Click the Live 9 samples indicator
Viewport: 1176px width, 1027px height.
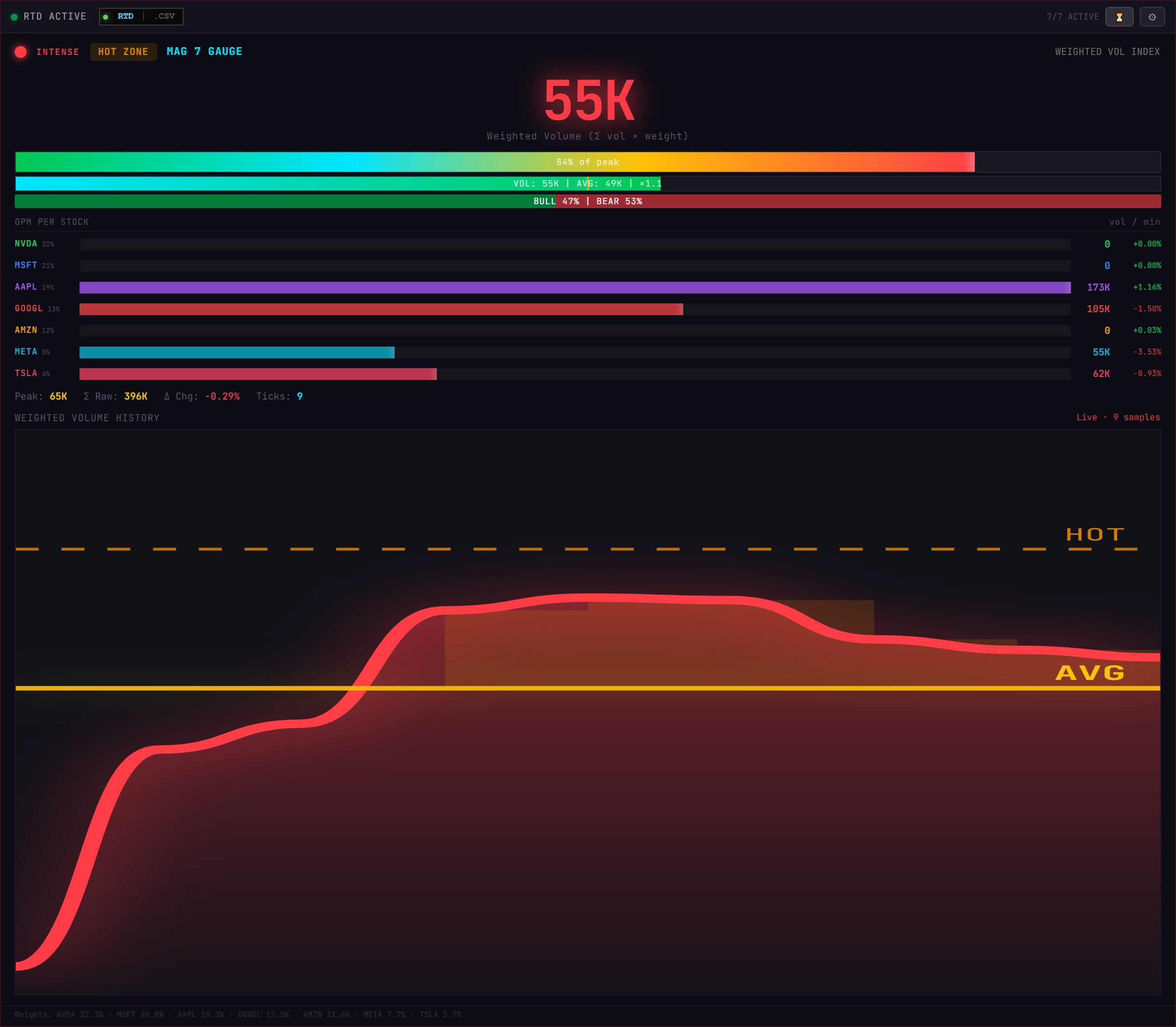(1118, 417)
